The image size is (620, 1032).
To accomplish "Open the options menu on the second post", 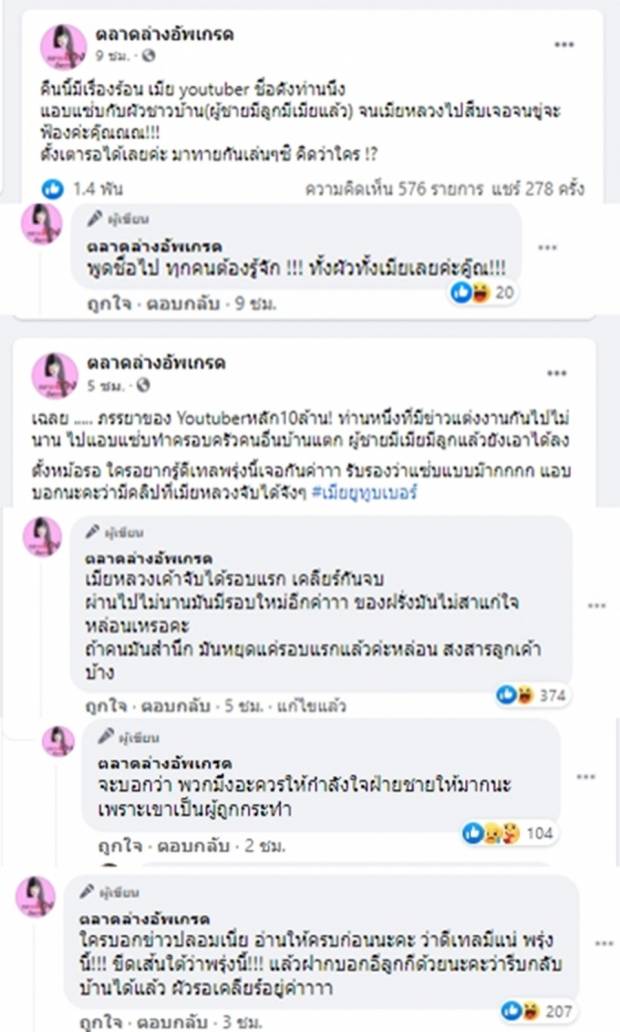I will (556, 372).
